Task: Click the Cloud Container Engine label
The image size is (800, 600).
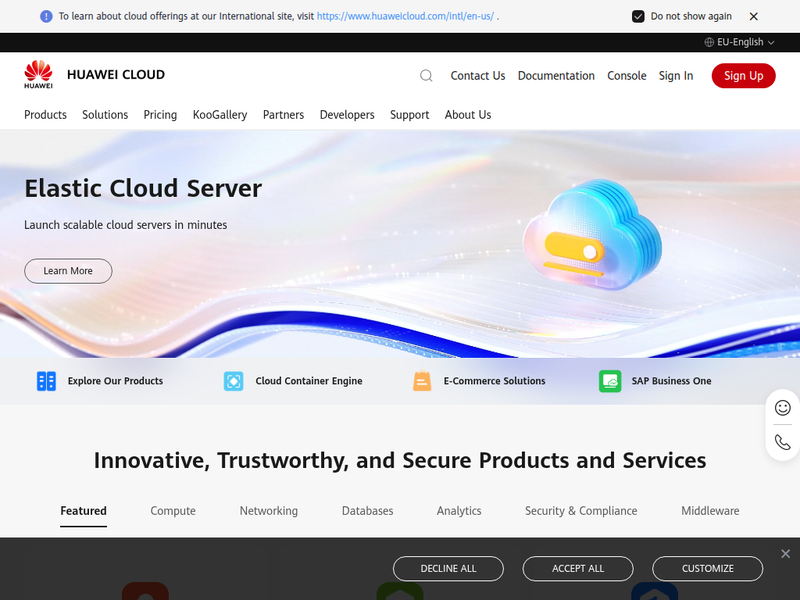Action: pyautogui.click(x=309, y=381)
